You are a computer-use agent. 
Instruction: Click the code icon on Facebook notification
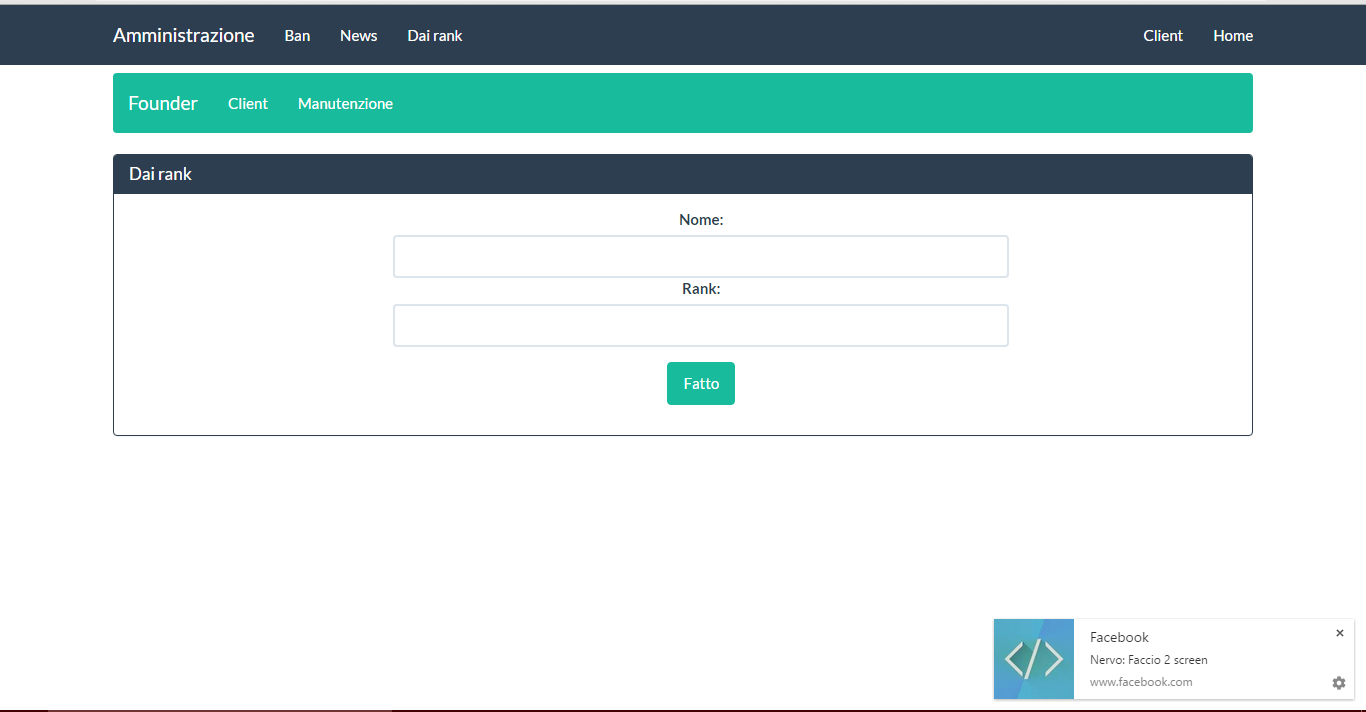click(1033, 658)
